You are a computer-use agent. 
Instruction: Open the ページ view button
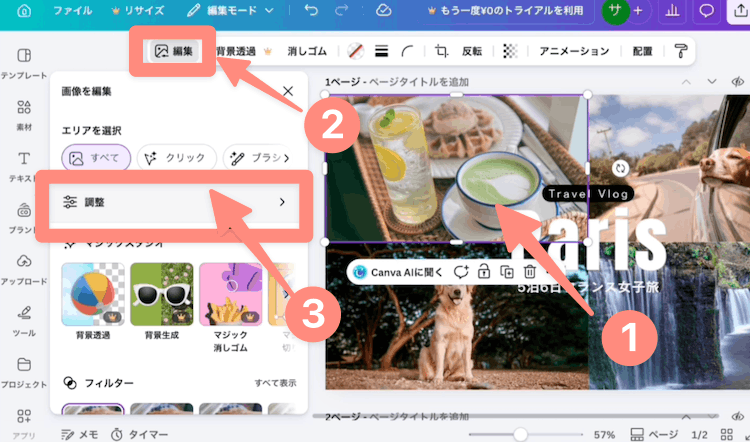click(654, 435)
